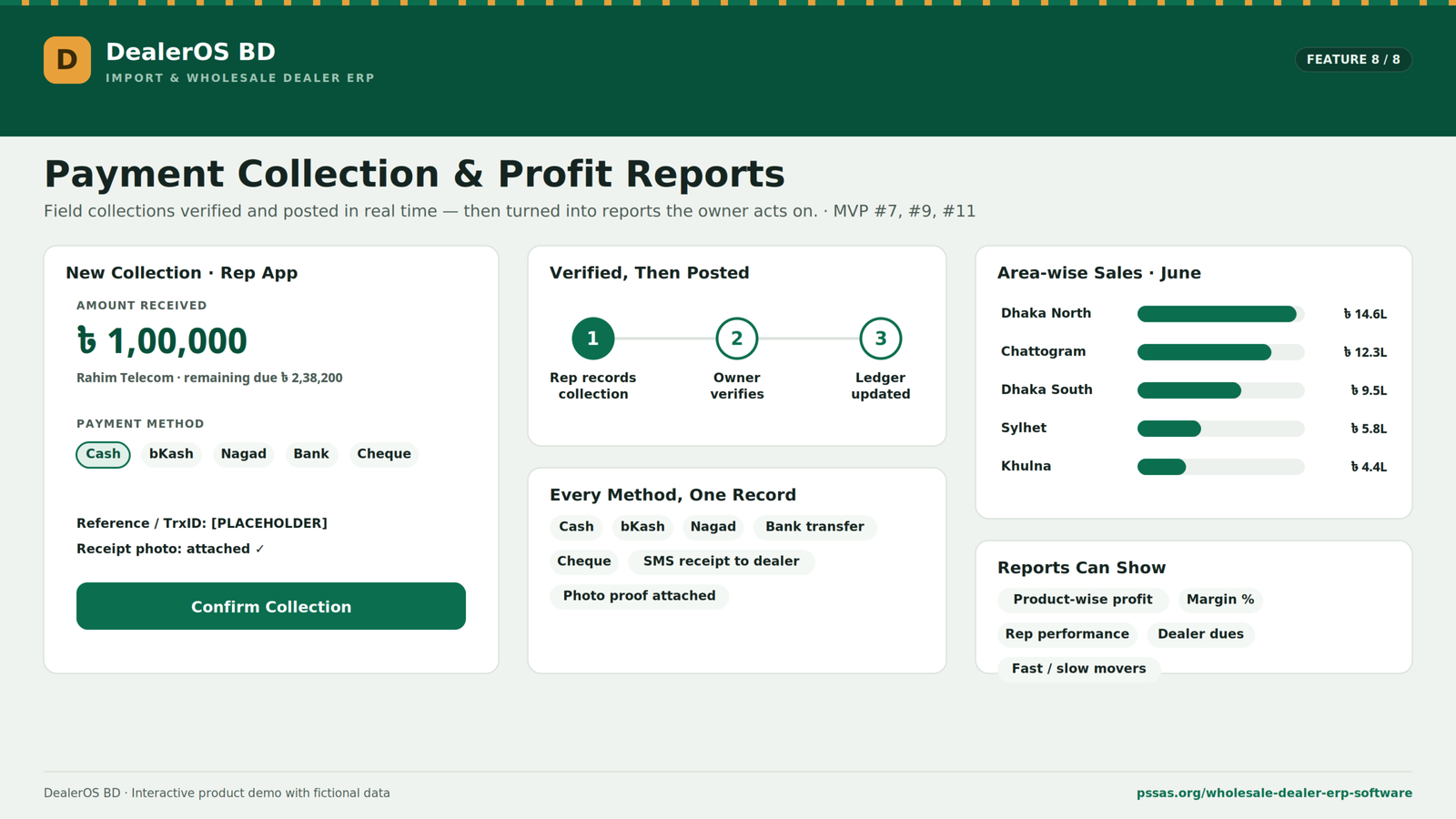The image size is (1456, 819).
Task: Click the Chattogram sales bar
Action: (x=1220, y=352)
